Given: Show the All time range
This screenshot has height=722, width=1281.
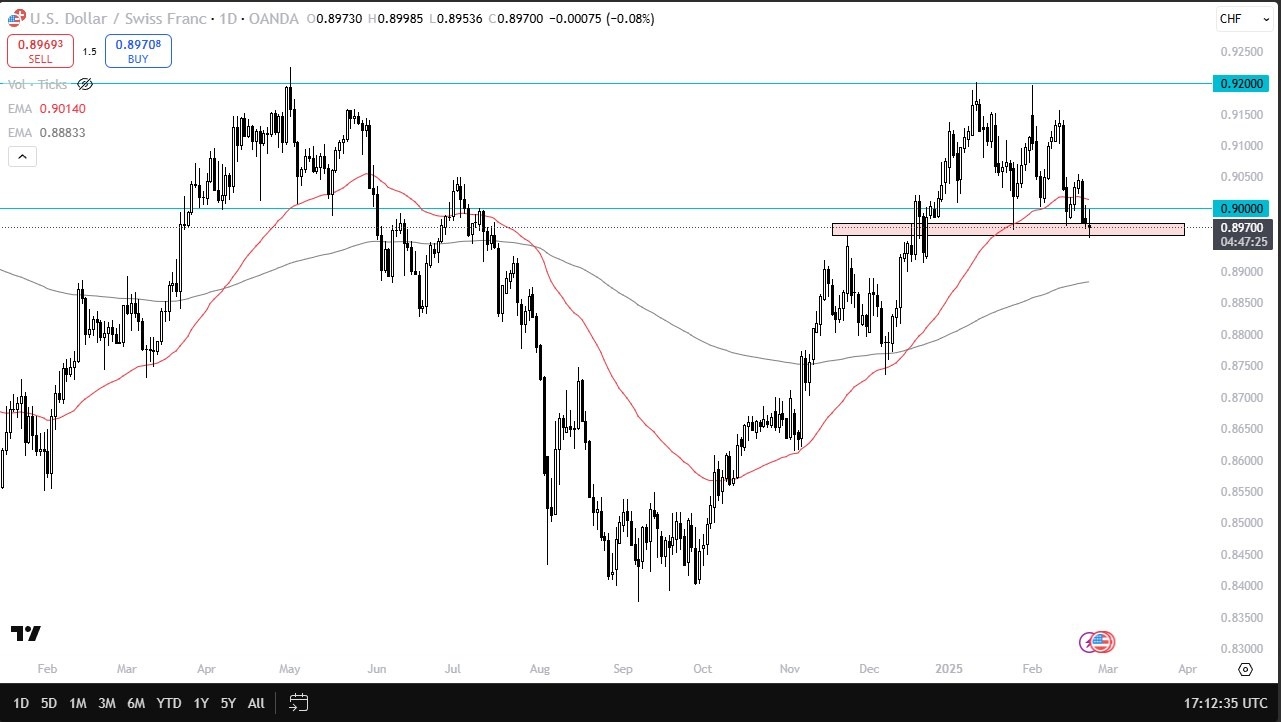Looking at the screenshot, I should click(256, 703).
